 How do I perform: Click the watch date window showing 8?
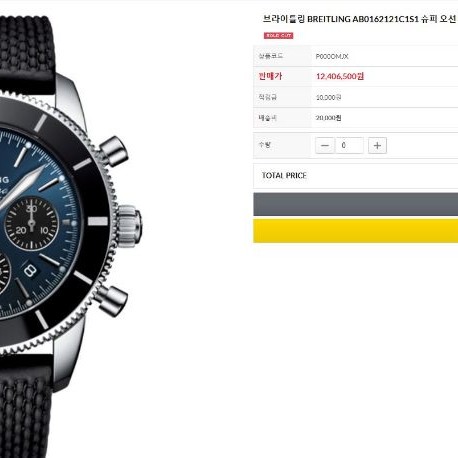pyautogui.click(x=30, y=270)
